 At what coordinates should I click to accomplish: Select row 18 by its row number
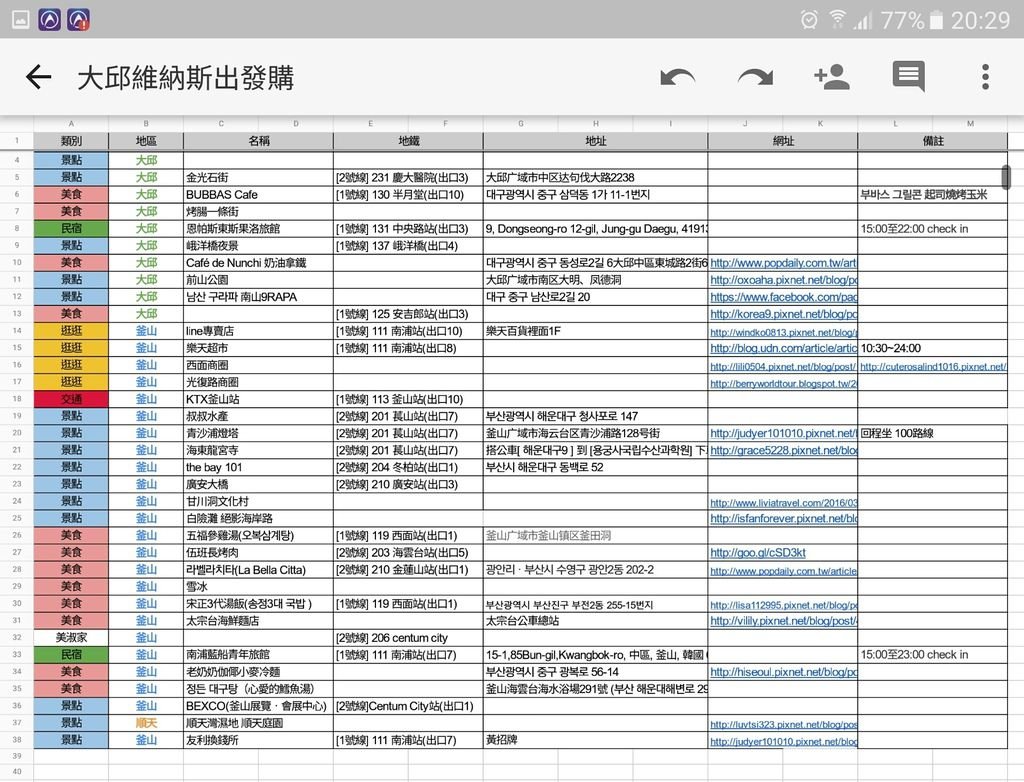tap(17, 399)
